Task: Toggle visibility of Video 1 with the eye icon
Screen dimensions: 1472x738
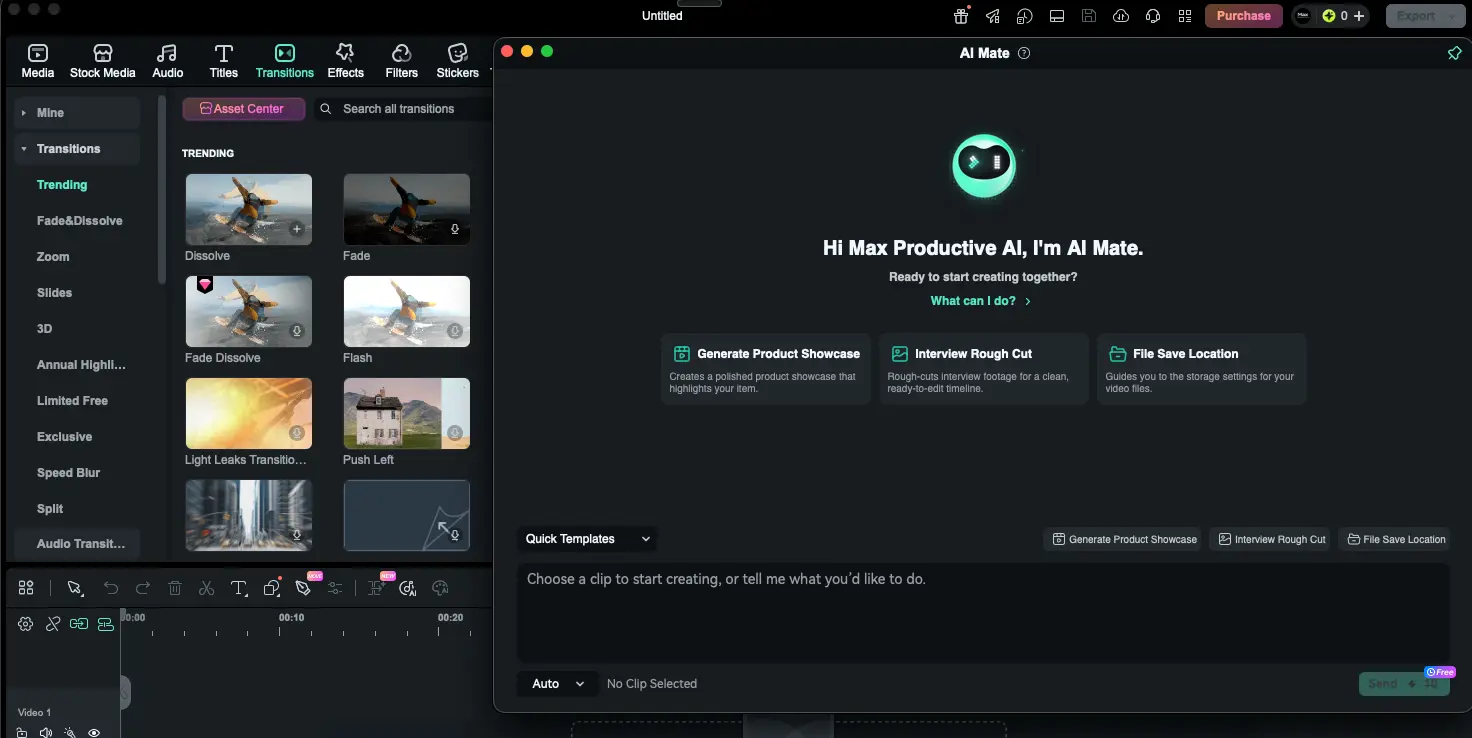Action: pos(93,733)
